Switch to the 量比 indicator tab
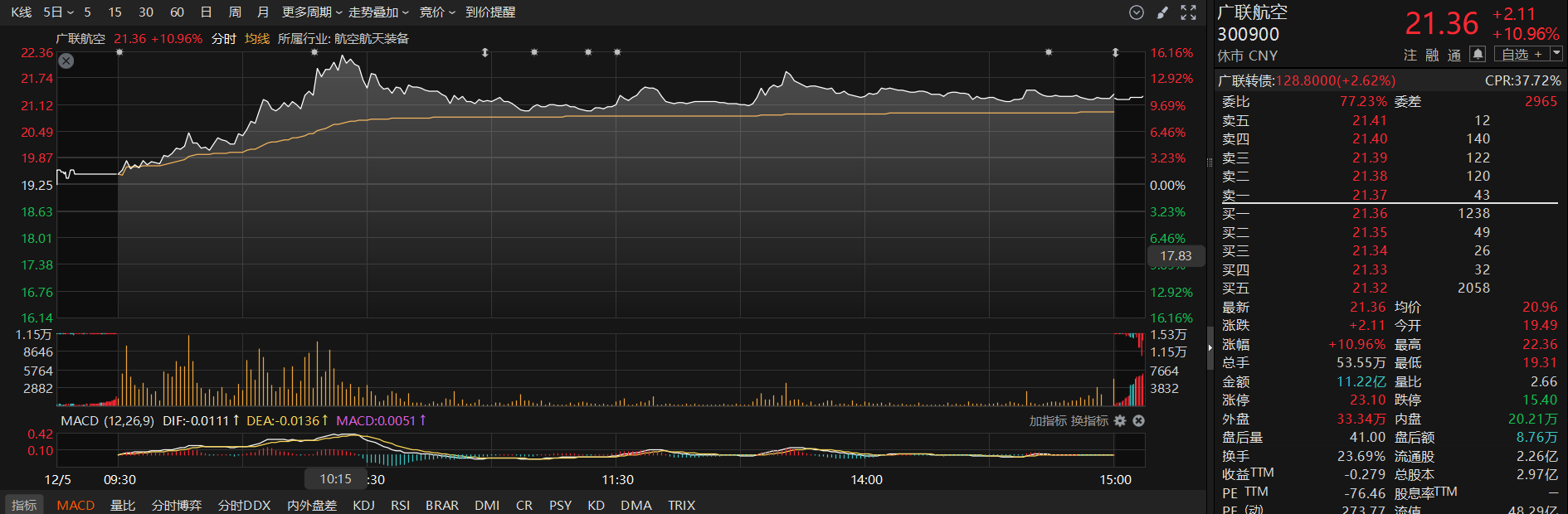 point(123,505)
